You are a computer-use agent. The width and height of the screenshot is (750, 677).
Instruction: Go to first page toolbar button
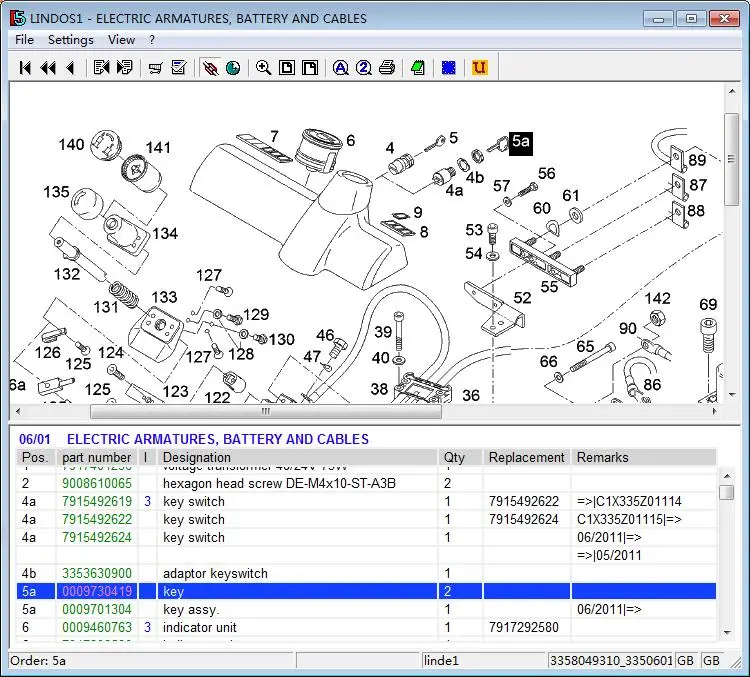(25, 68)
